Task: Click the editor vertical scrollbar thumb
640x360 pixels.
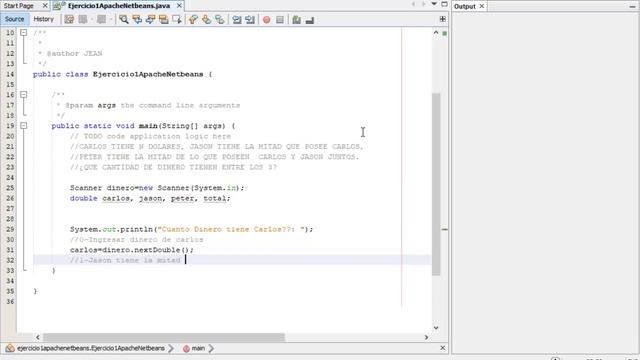Action: 436,184
